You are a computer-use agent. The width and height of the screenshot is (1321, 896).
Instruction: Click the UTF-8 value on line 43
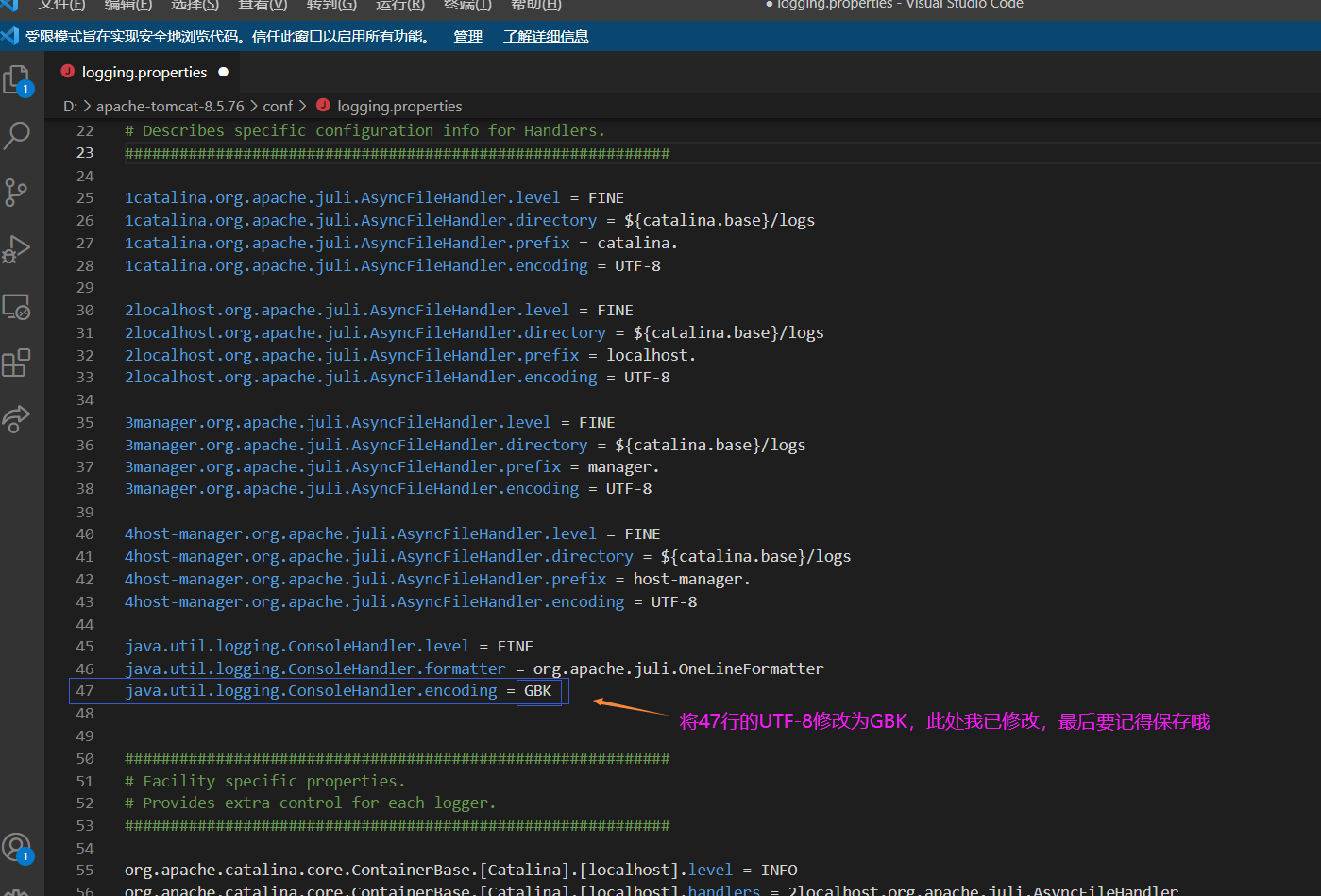(674, 602)
